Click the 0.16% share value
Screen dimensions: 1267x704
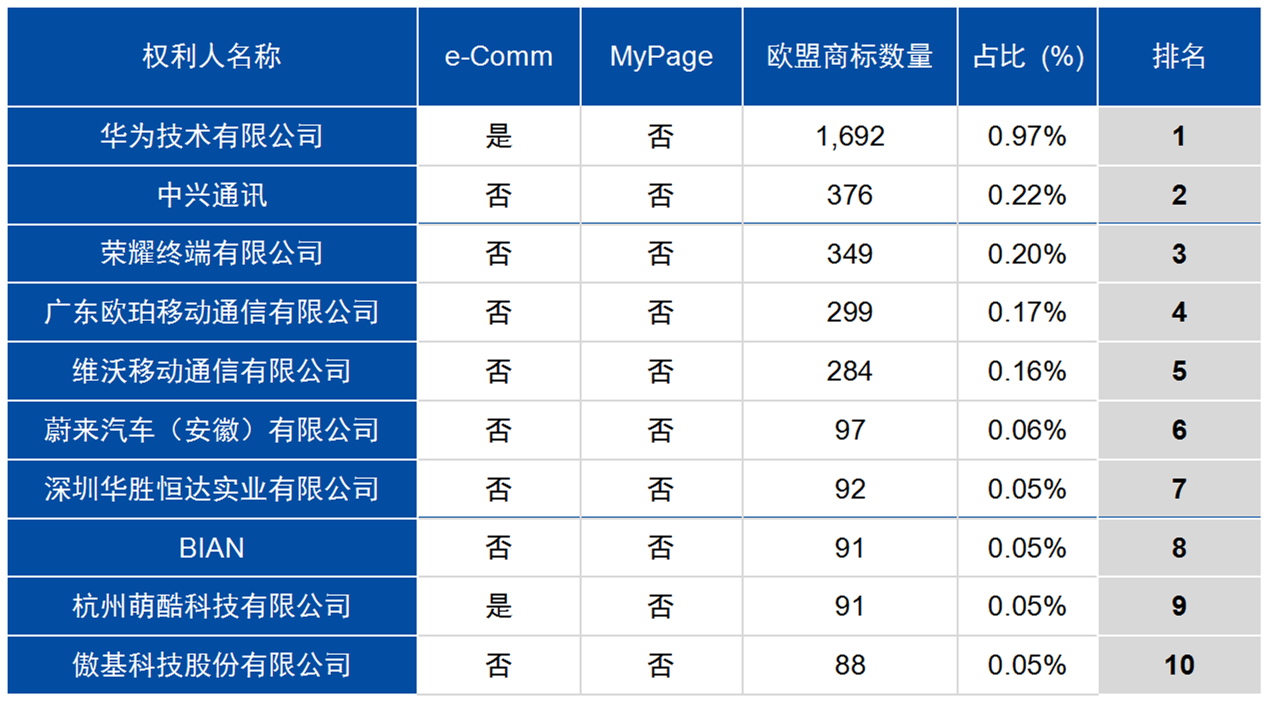click(1027, 371)
